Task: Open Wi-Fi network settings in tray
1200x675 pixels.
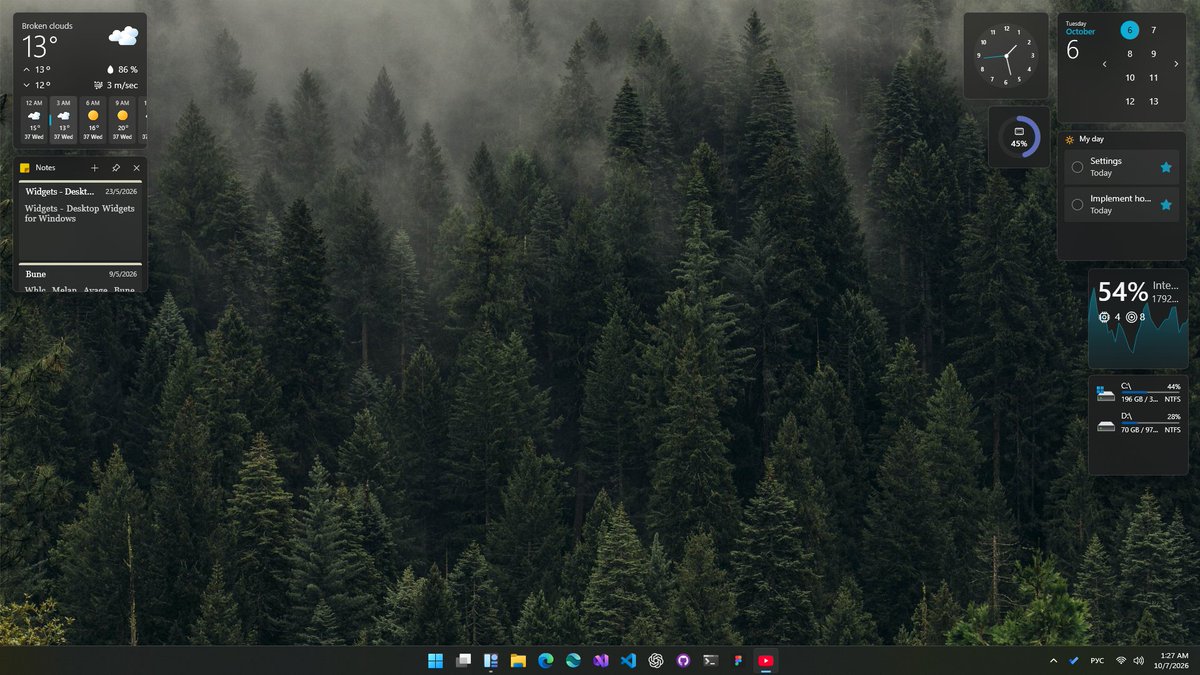Action: pos(1121,661)
